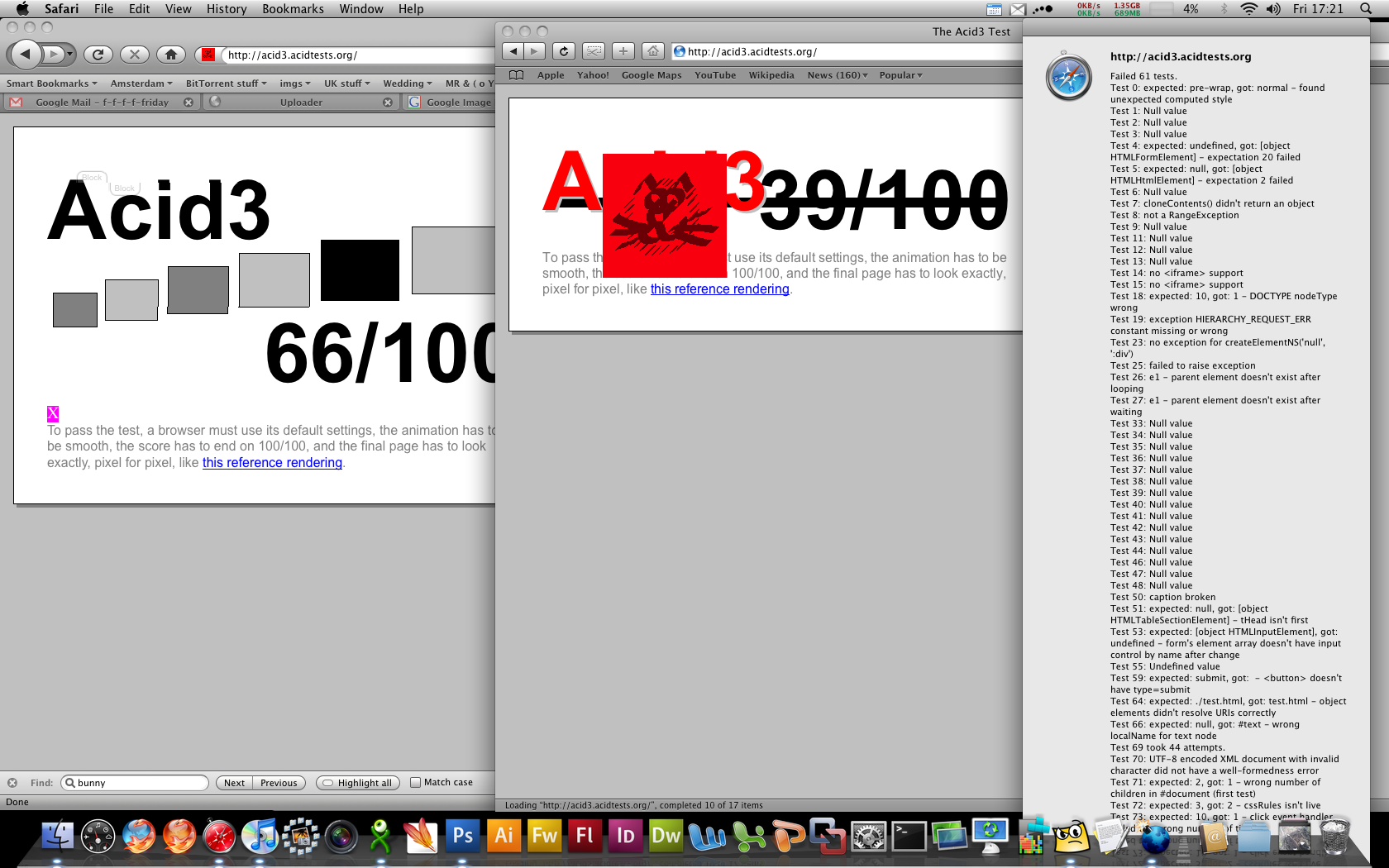Switch to Uploader tab

click(301, 103)
